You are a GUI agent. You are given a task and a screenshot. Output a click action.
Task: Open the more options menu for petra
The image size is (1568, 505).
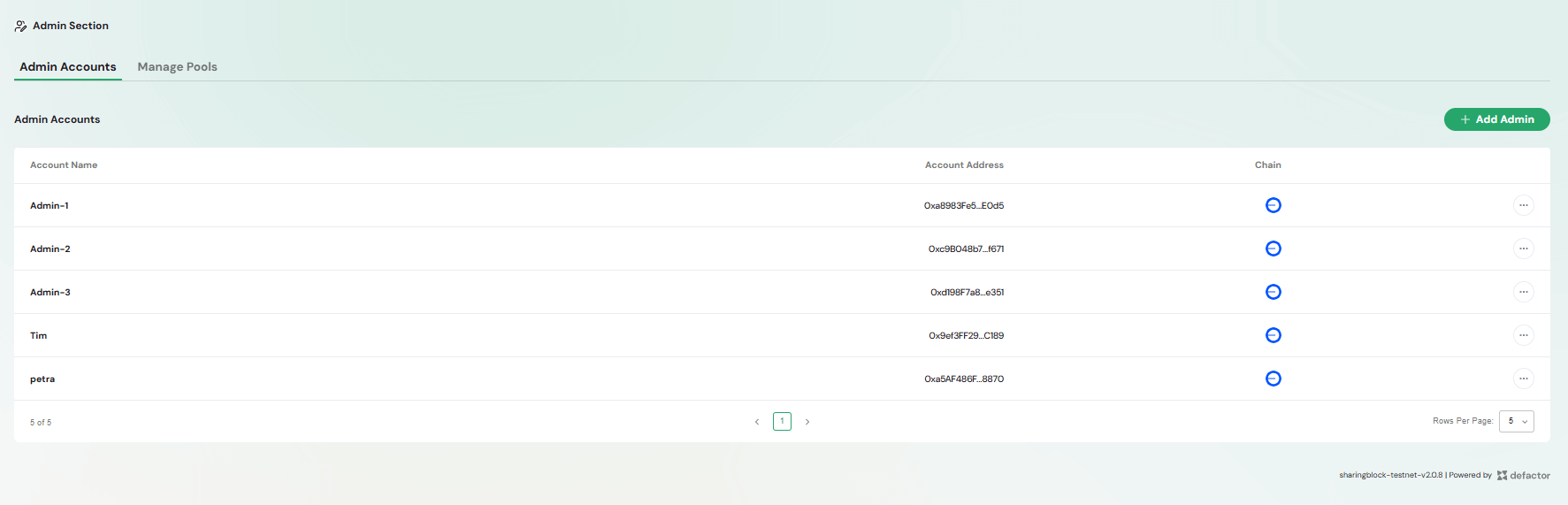coord(1523,379)
